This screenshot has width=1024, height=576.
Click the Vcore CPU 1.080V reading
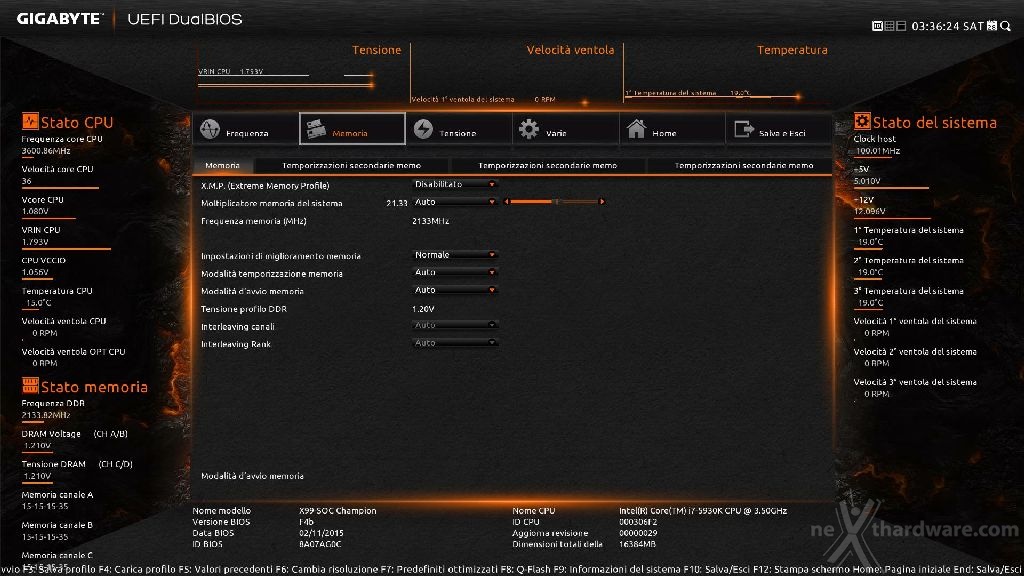tap(35, 211)
